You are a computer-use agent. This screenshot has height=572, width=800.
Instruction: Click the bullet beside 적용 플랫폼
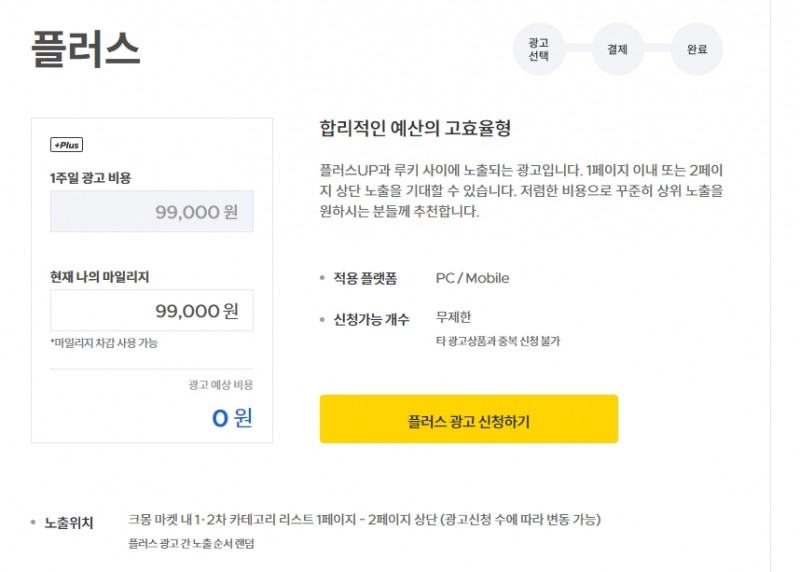(321, 278)
